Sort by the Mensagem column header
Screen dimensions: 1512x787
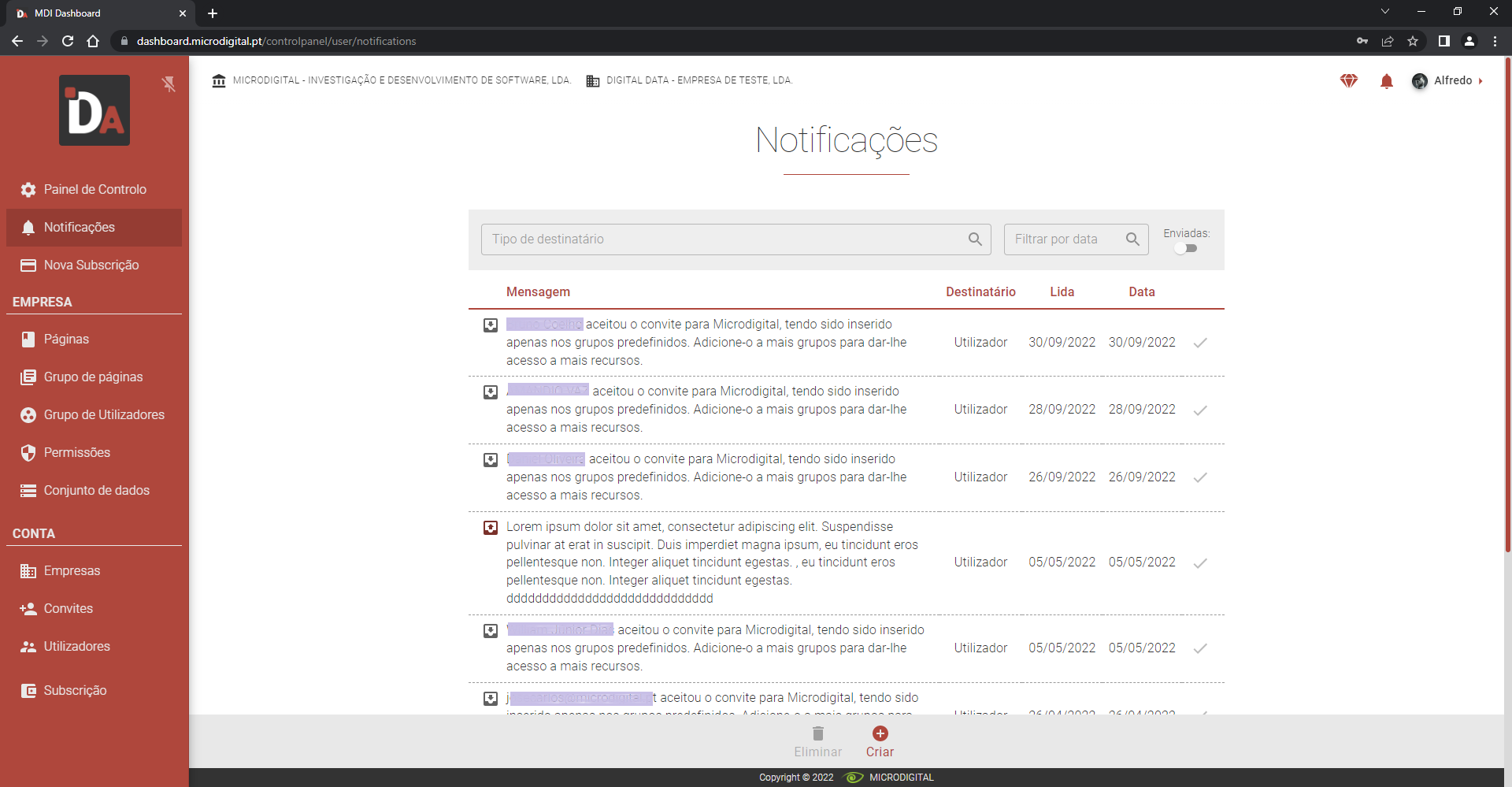click(x=538, y=291)
